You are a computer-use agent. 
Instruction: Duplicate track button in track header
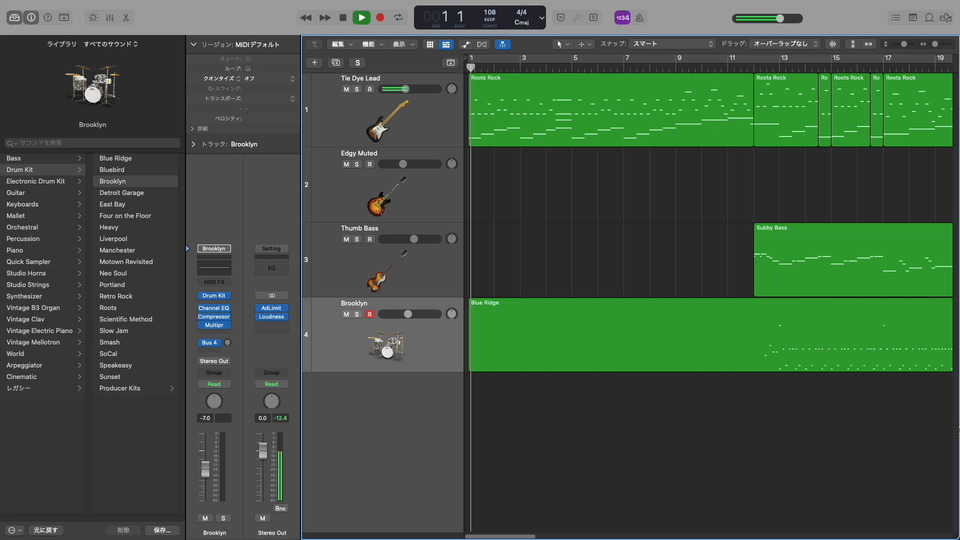[336, 62]
